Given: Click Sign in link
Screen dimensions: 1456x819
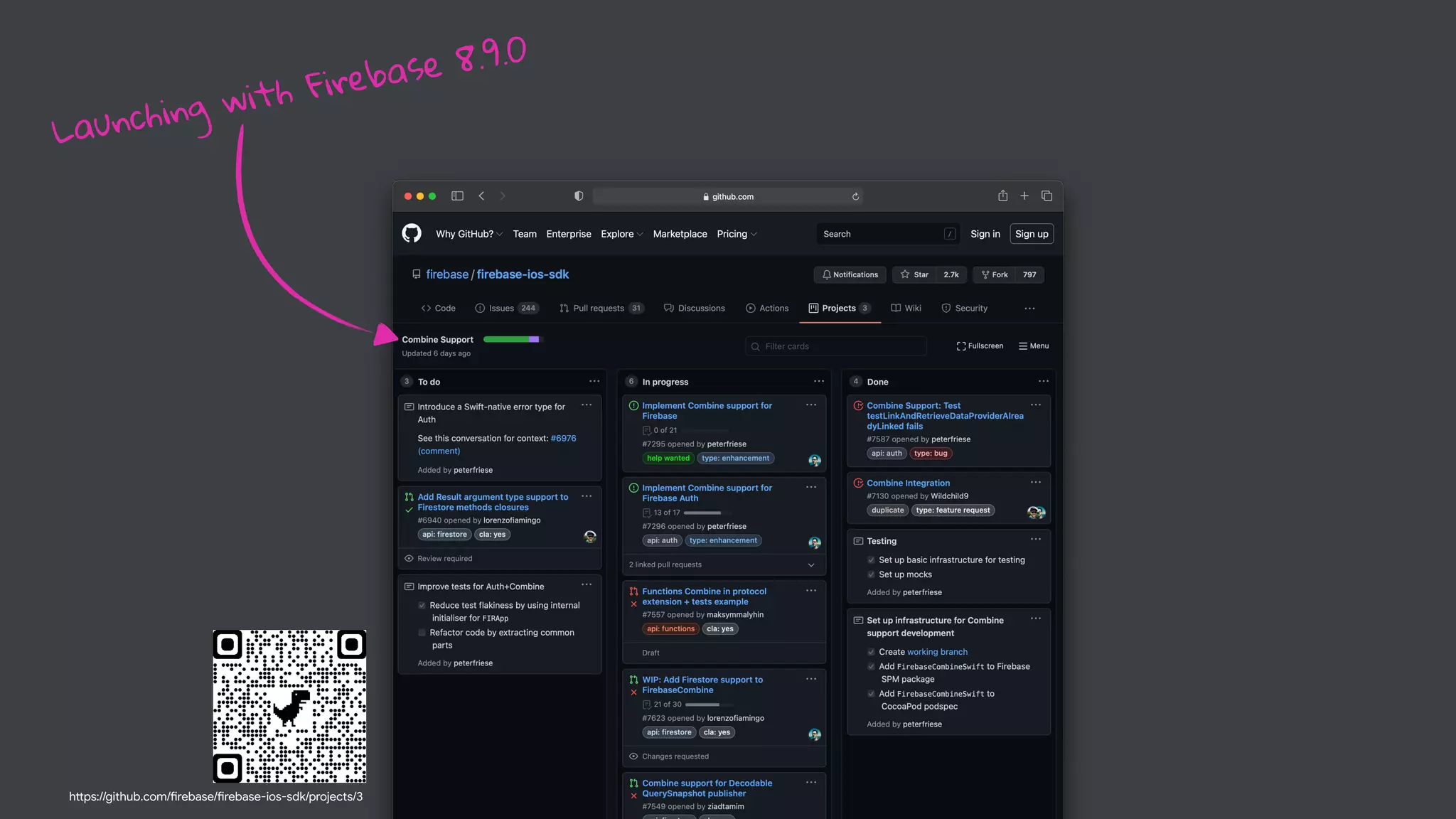Looking at the screenshot, I should click(x=985, y=234).
